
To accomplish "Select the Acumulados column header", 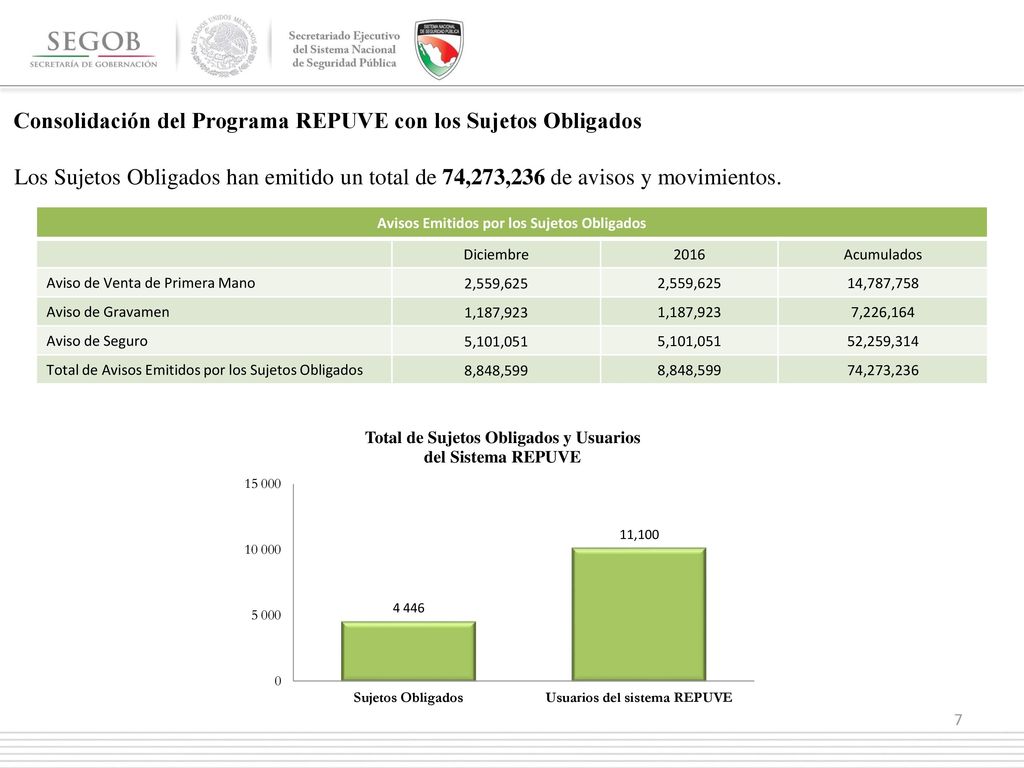I will click(882, 254).
